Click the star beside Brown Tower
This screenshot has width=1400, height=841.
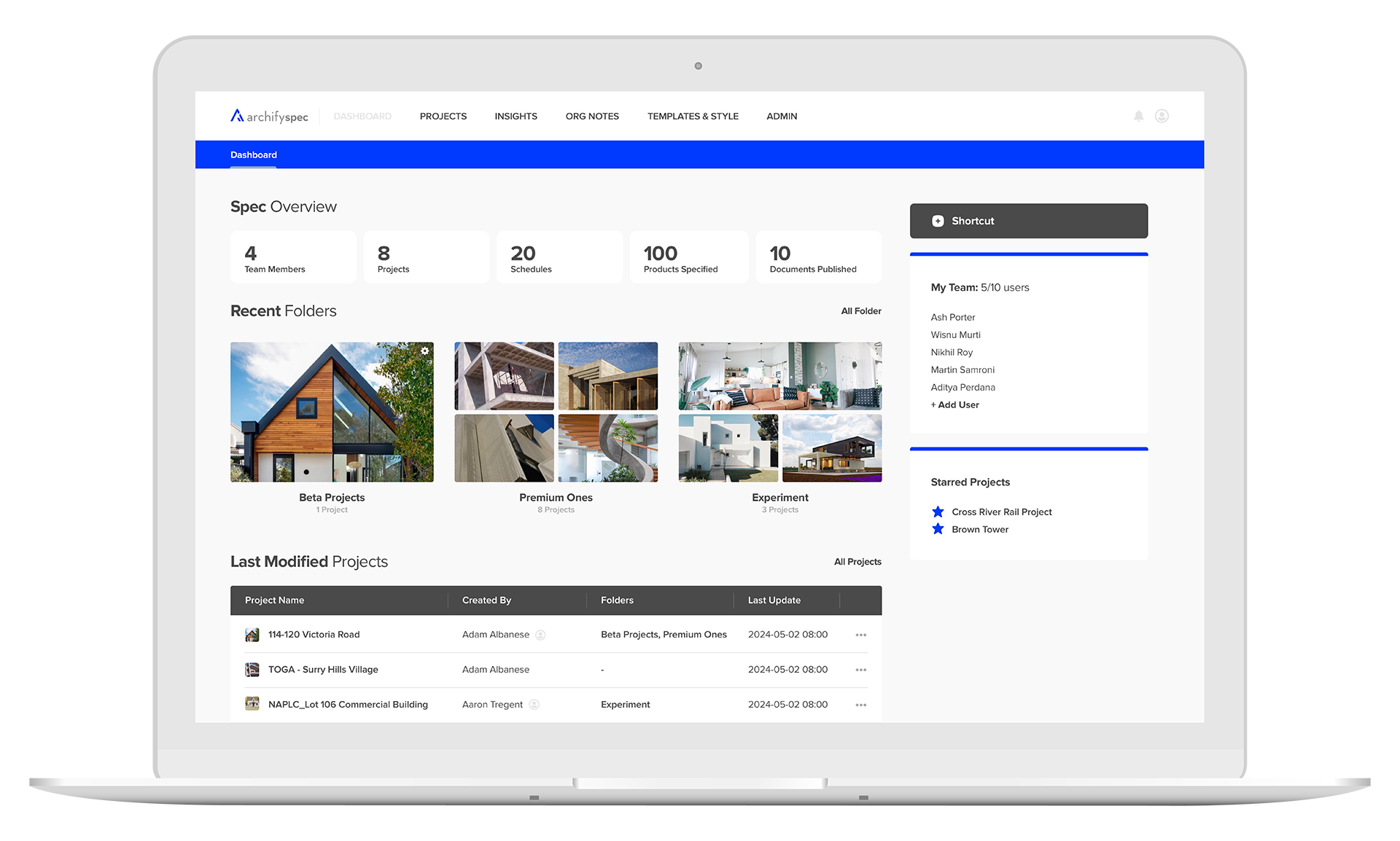(938, 529)
